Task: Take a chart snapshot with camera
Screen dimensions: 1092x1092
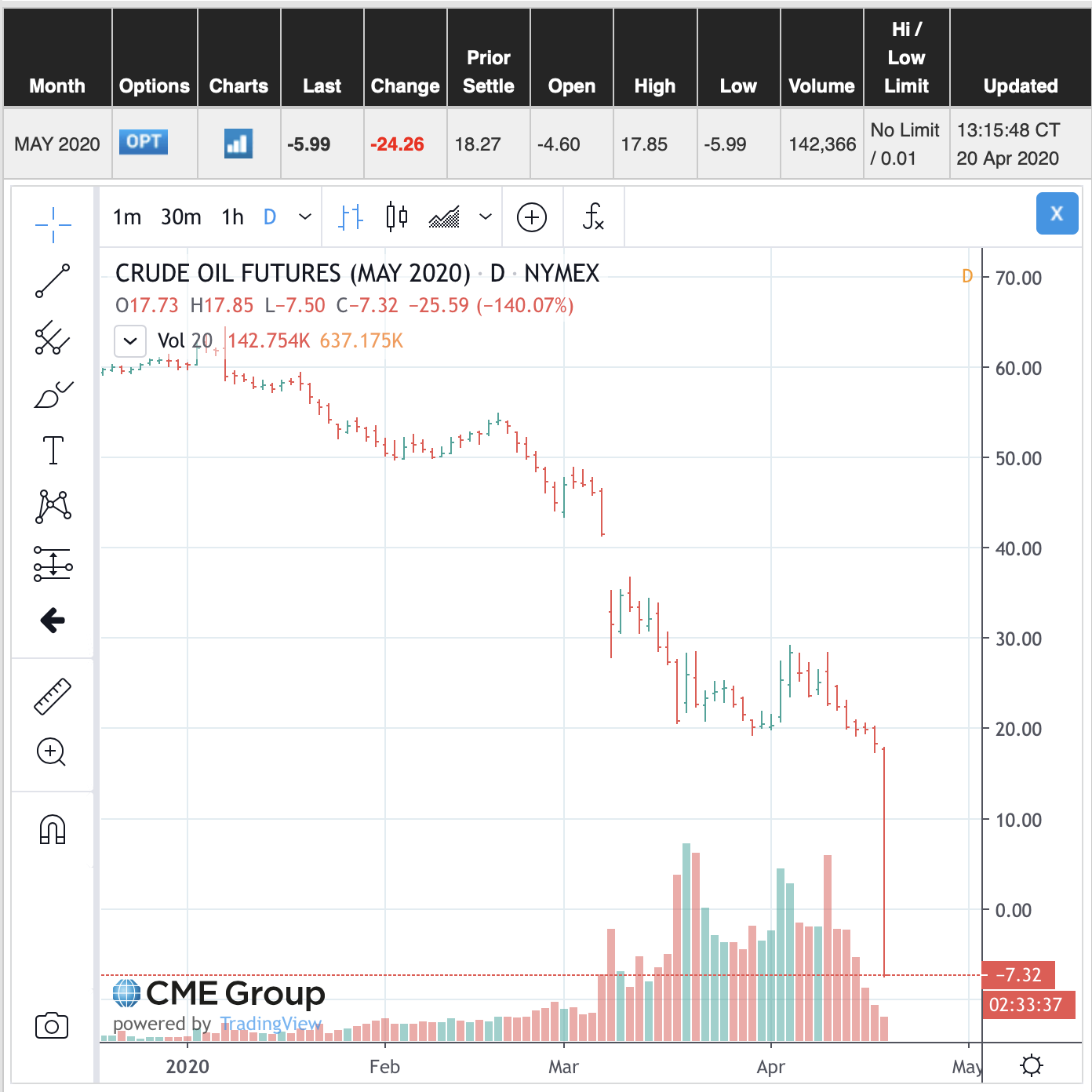Action: click(52, 1025)
